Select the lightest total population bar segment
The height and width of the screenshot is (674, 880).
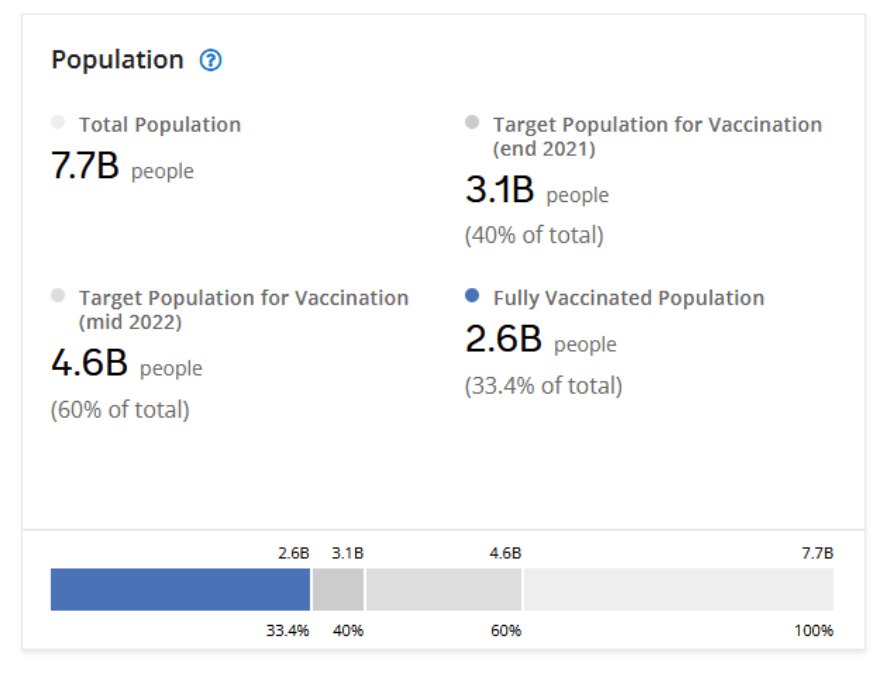pyautogui.click(x=678, y=590)
